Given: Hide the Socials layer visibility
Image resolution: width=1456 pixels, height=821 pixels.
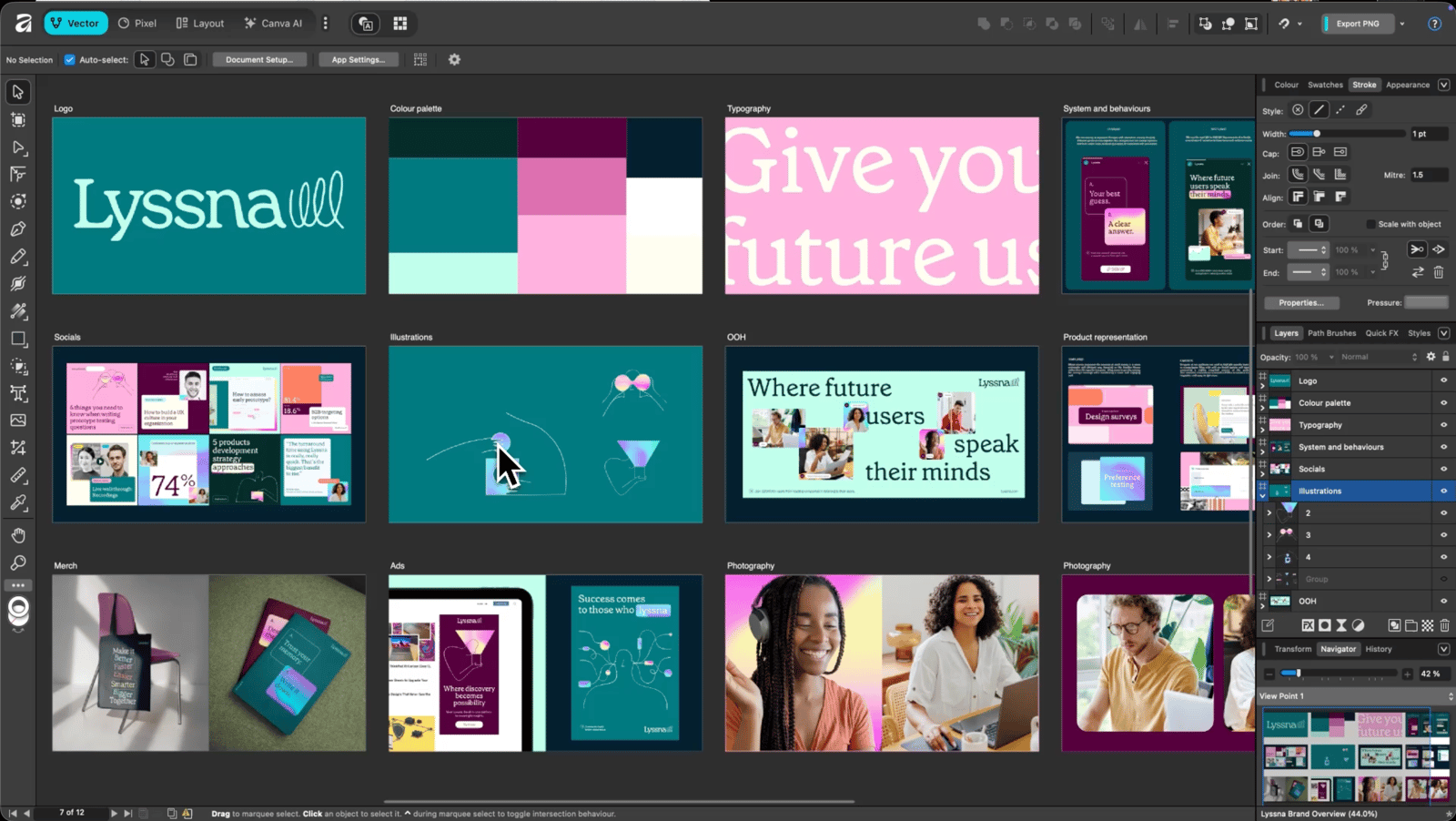Looking at the screenshot, I should point(1443,469).
